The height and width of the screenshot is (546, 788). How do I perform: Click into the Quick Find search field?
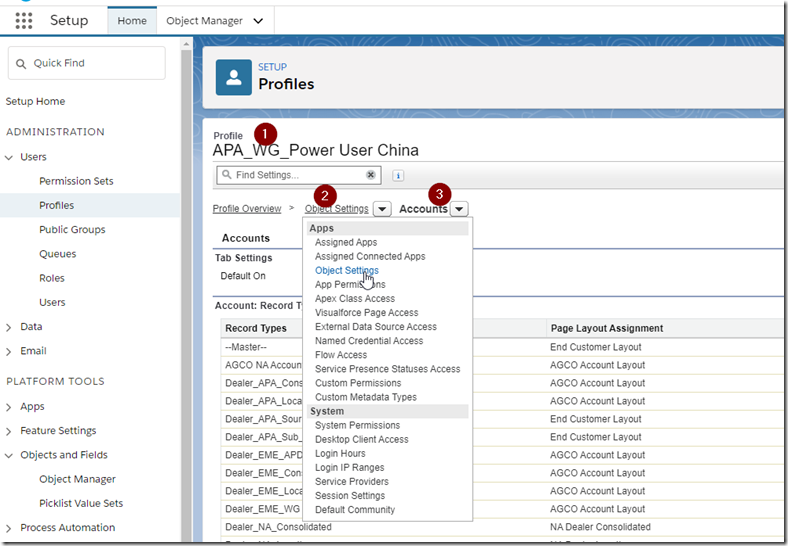(x=86, y=63)
